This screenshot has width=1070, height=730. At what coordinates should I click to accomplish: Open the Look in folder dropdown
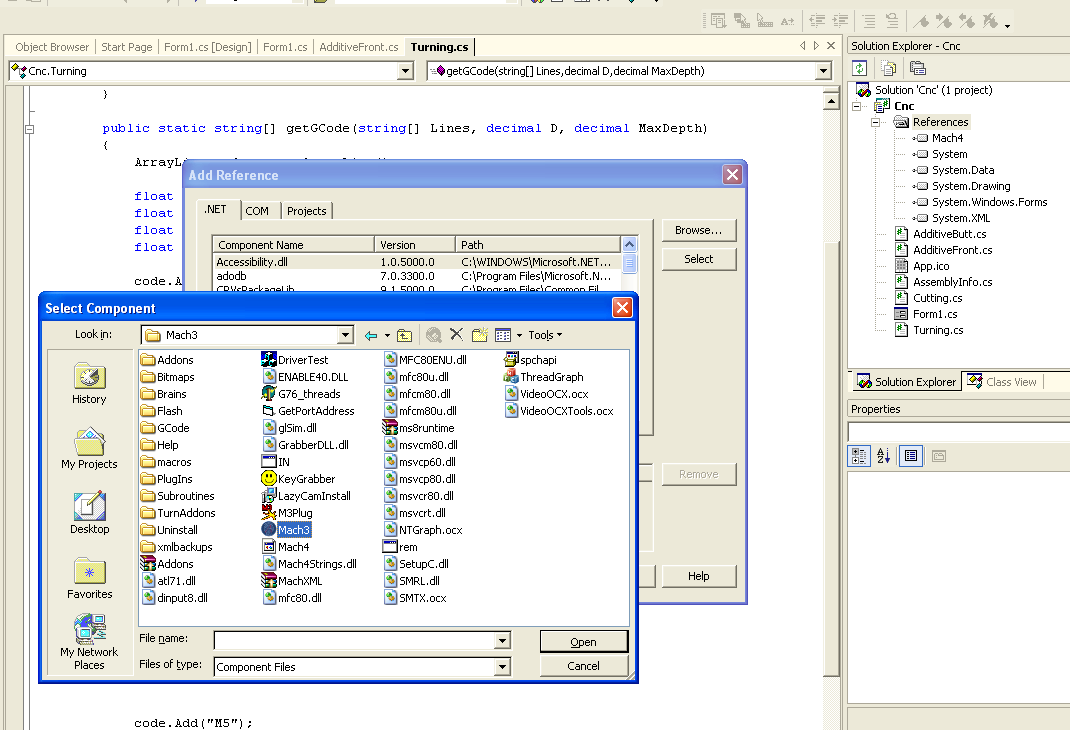pyautogui.click(x=346, y=335)
